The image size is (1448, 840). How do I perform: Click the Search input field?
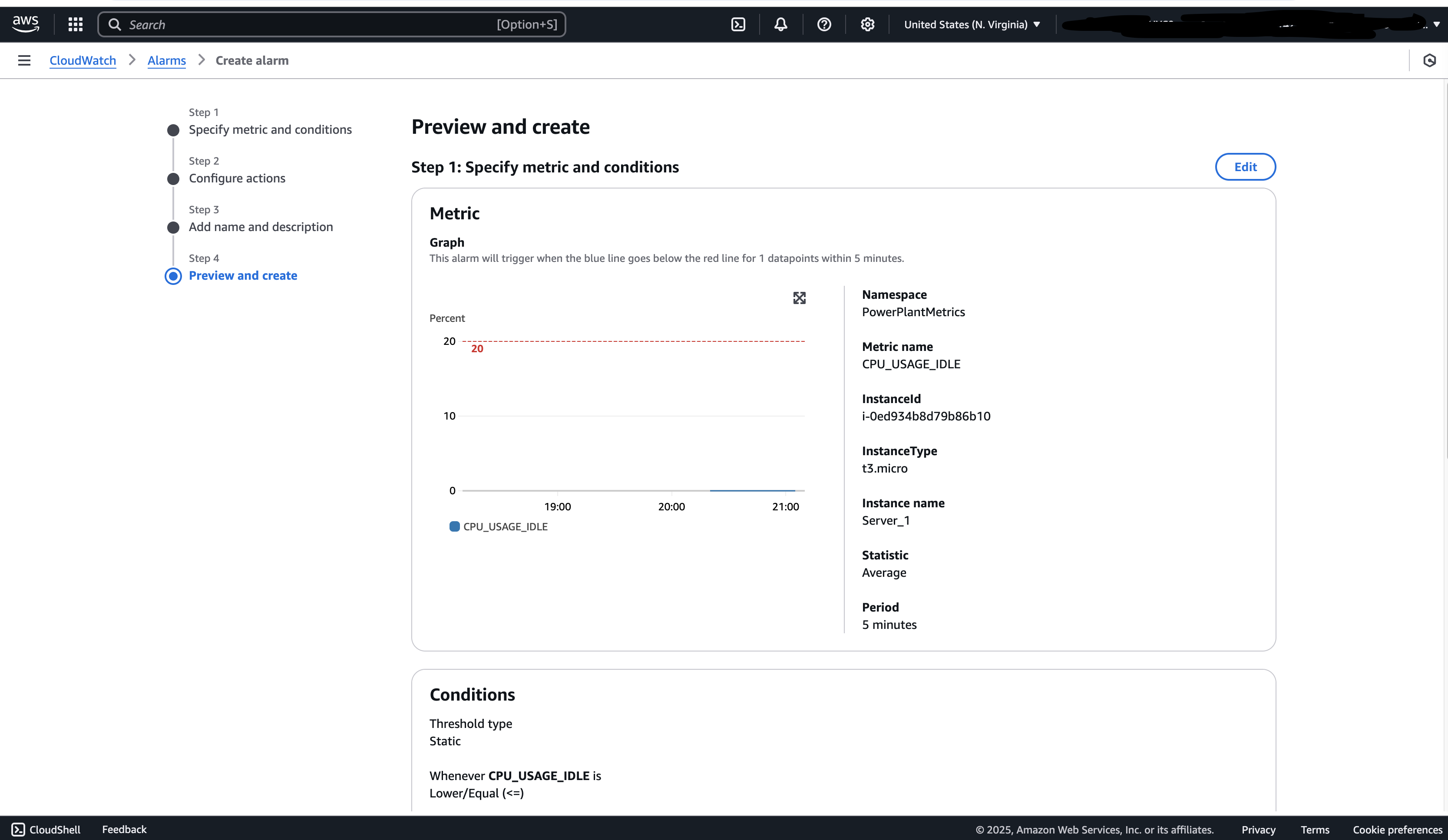tap(331, 24)
